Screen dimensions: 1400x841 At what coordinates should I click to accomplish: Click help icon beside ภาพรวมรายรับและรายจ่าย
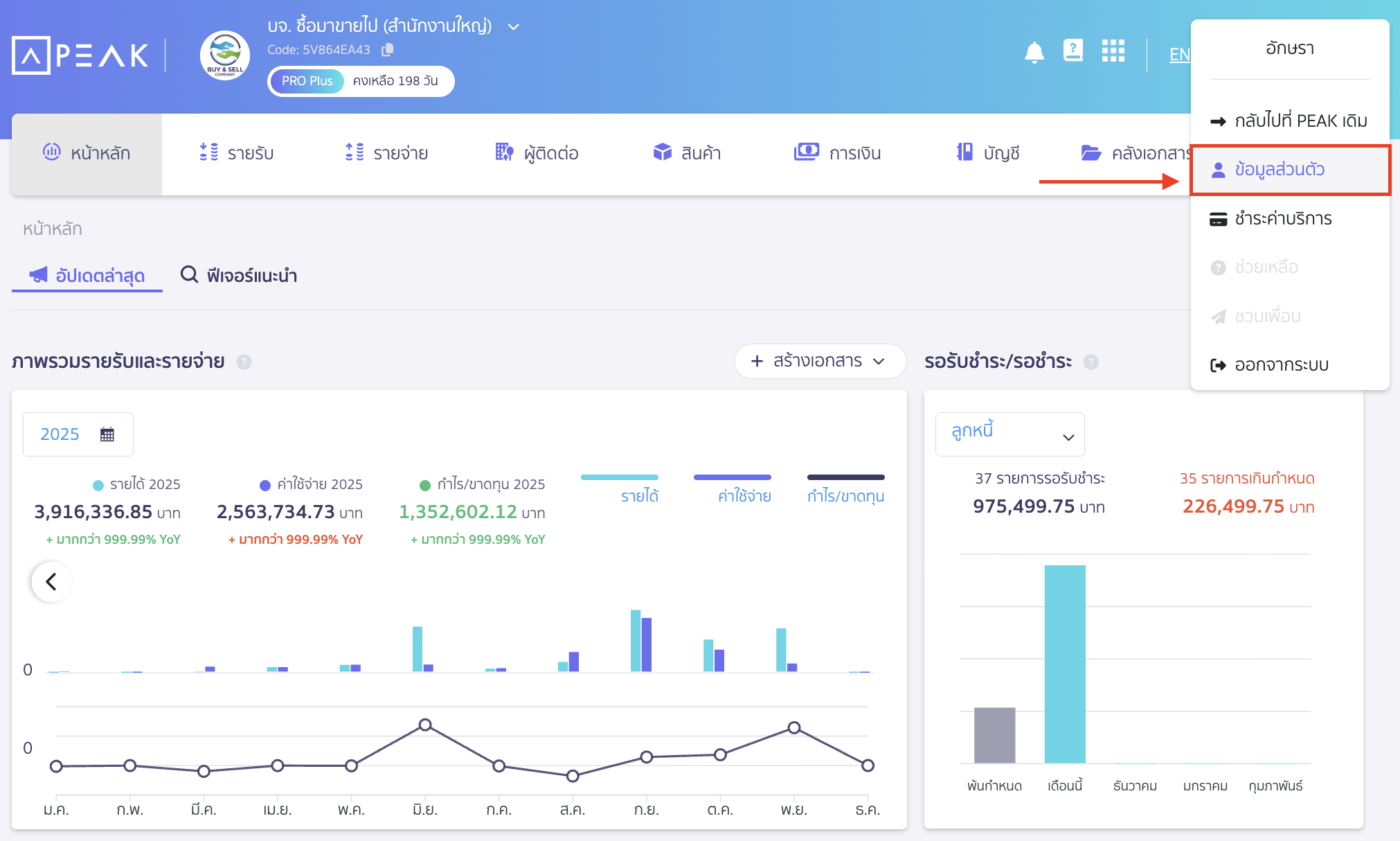(x=244, y=362)
